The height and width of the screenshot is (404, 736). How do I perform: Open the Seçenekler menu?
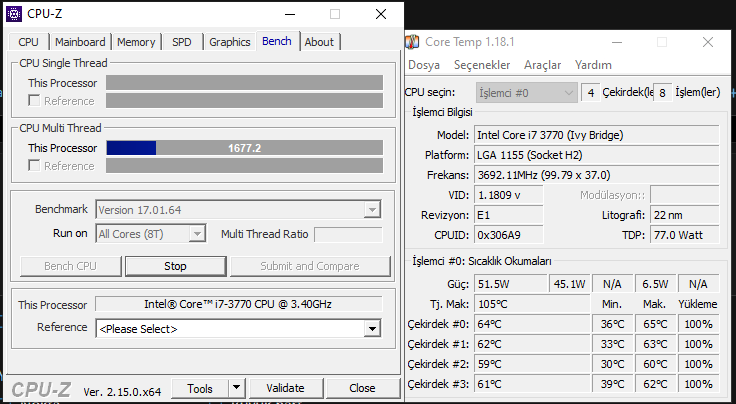click(x=482, y=65)
